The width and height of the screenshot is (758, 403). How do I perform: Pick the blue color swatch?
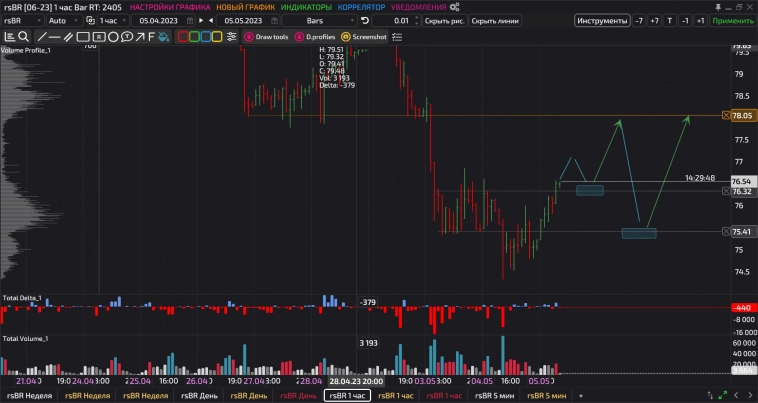point(205,37)
